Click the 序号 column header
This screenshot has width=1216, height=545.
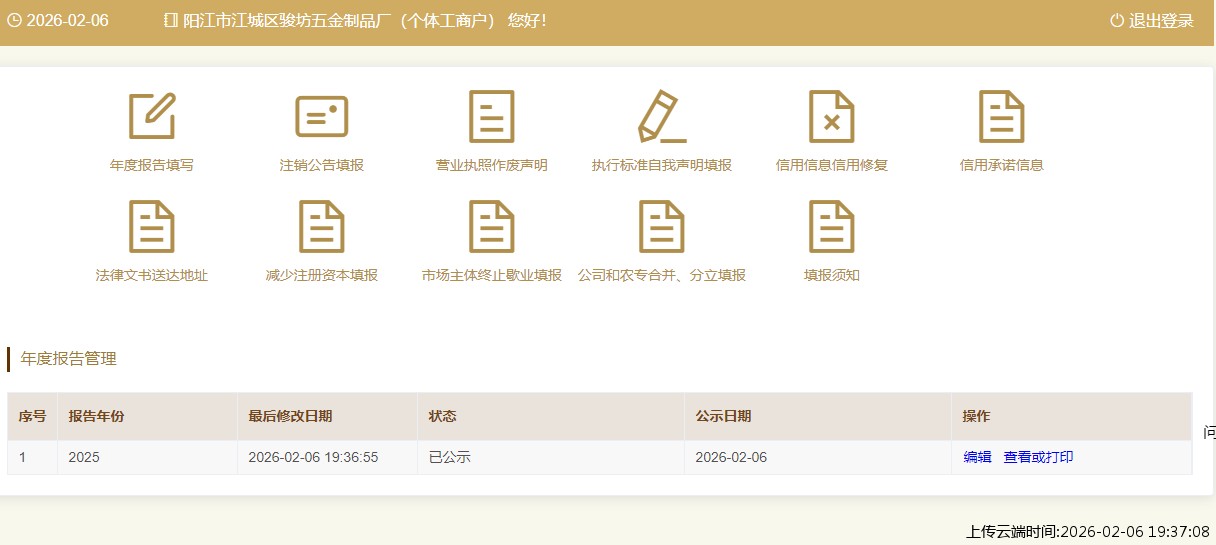[x=32, y=416]
